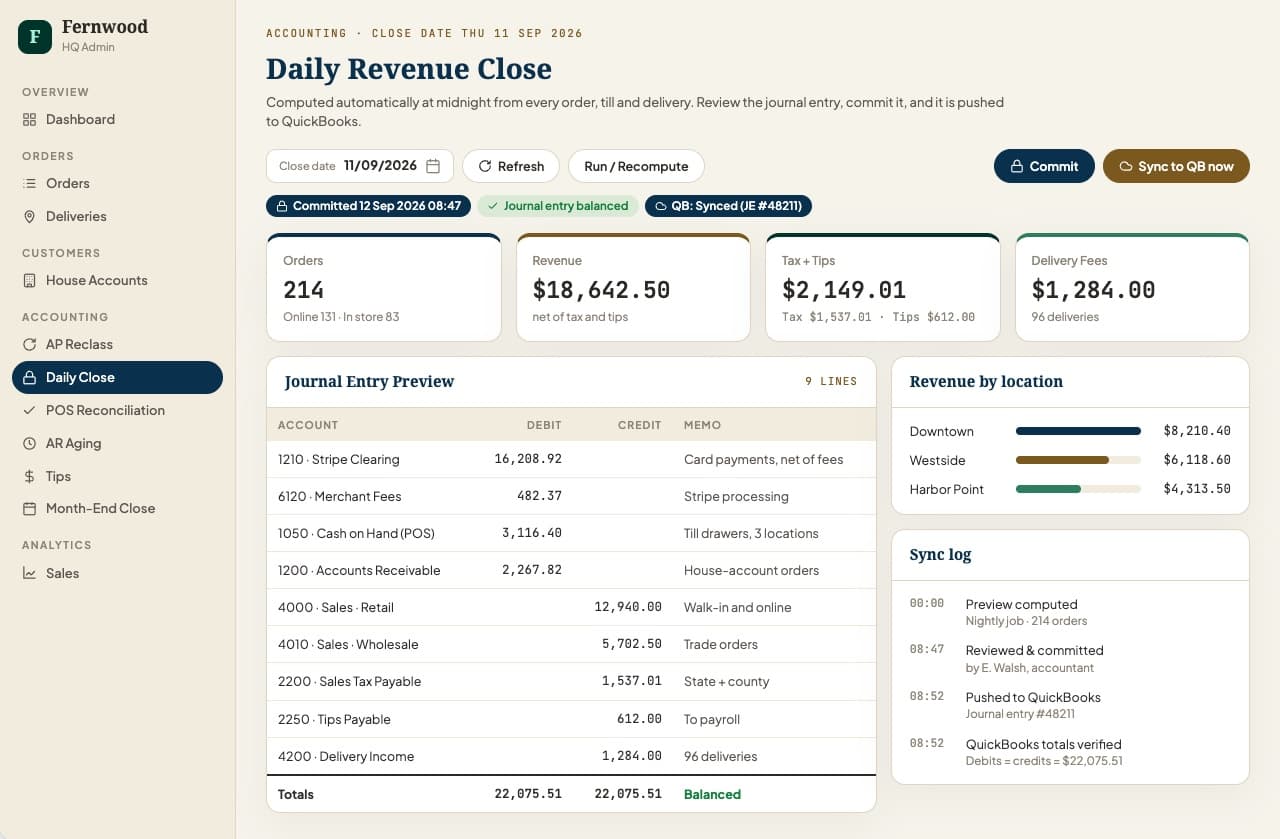Commit the journal entry
1280x839 pixels.
(1044, 166)
